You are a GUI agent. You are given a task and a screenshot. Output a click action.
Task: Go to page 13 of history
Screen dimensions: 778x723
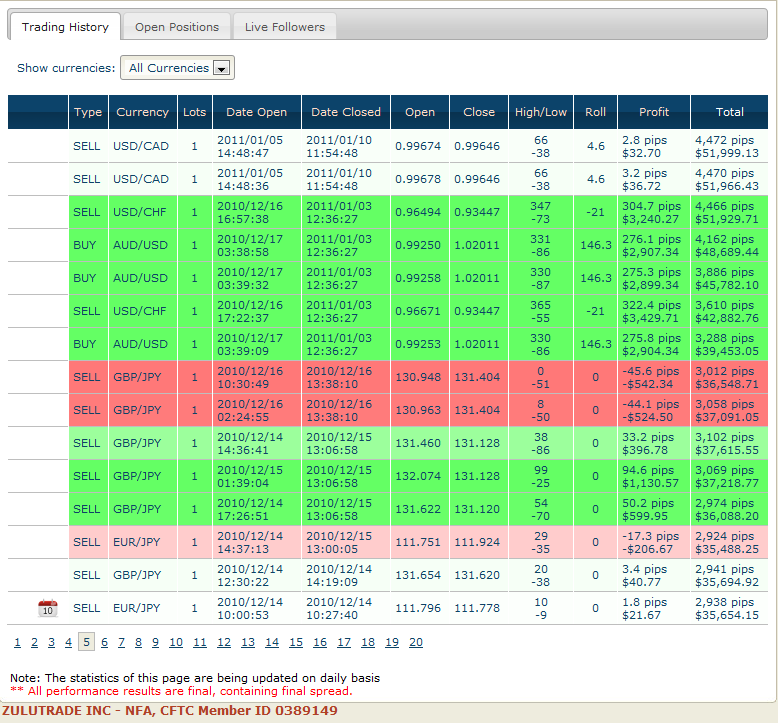tap(248, 642)
